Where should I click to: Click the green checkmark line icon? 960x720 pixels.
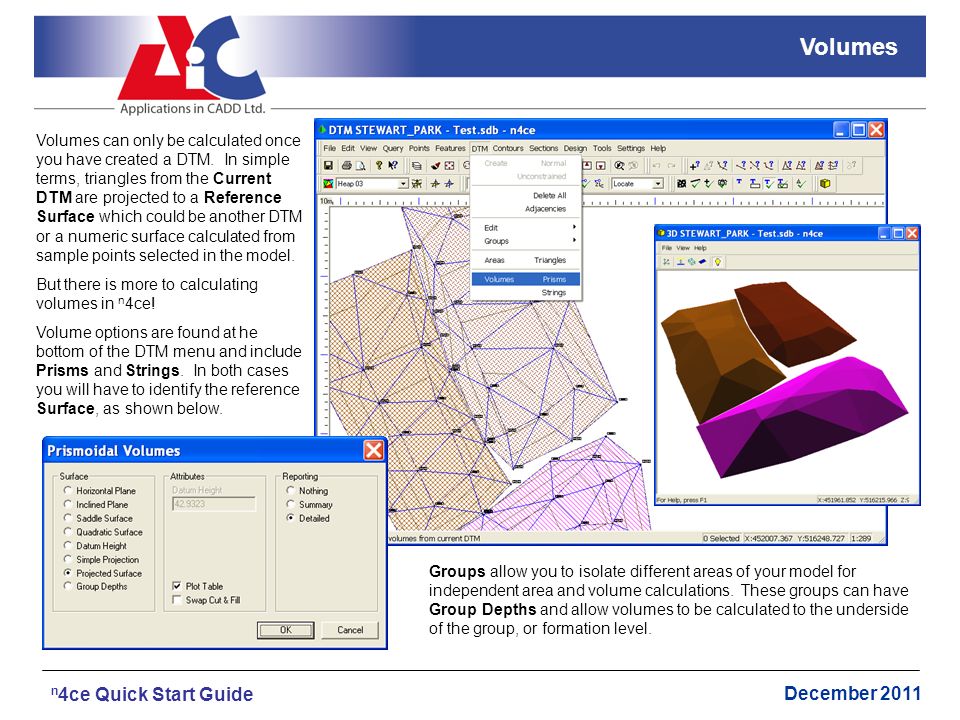[x=696, y=184]
